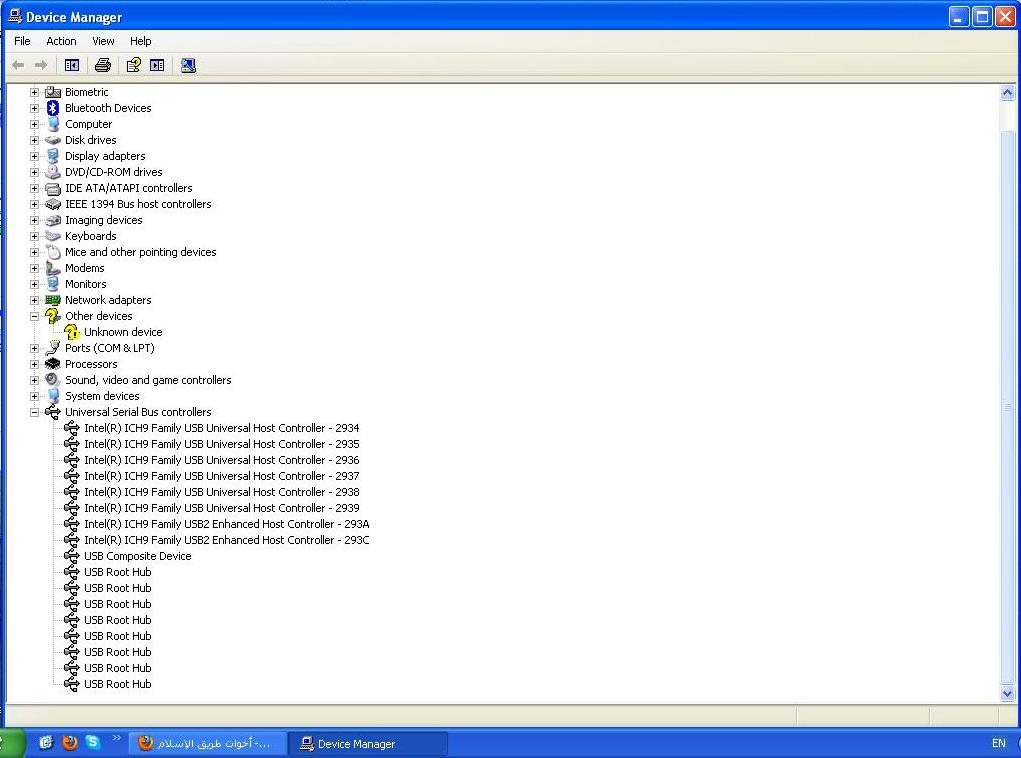Select USB Universal Host Controller - 2935
Screen dimensions: 1021x758
point(221,444)
